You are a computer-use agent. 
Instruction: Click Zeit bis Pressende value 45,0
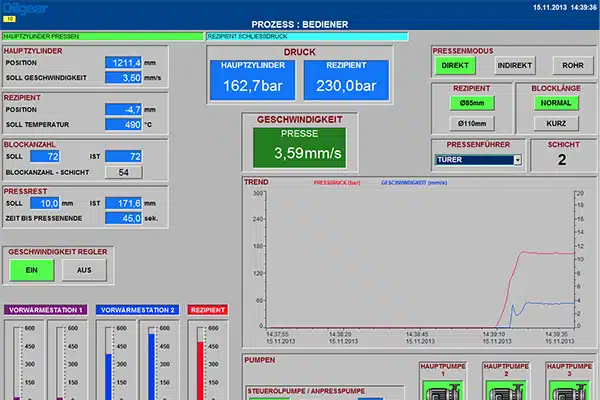(x=123, y=218)
